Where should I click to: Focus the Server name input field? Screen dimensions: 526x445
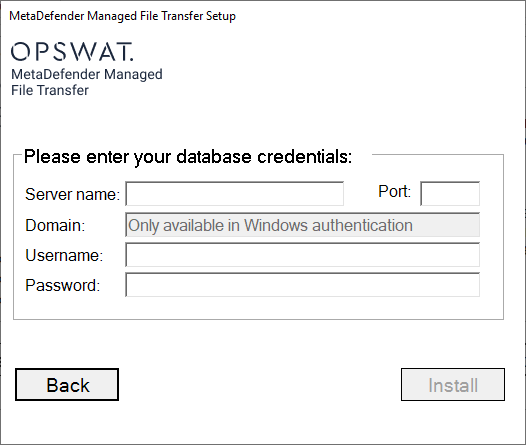(234, 194)
